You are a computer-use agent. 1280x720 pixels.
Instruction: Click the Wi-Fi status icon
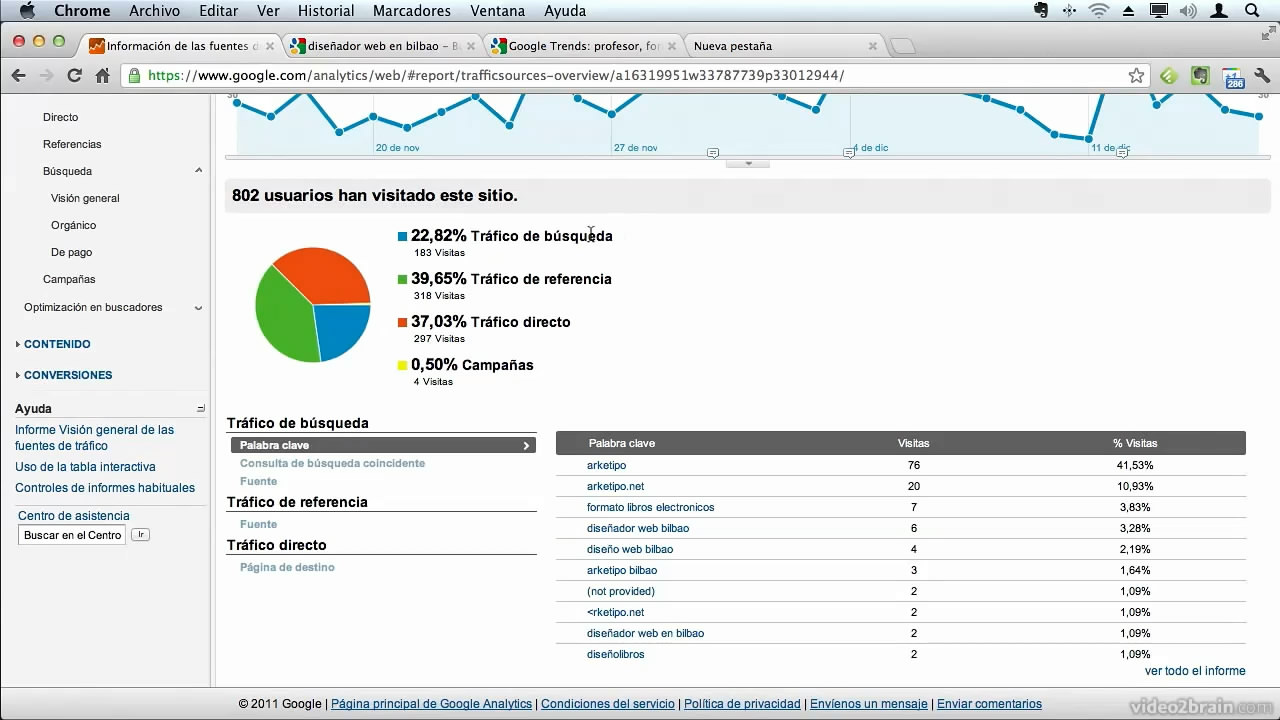[x=1099, y=10]
